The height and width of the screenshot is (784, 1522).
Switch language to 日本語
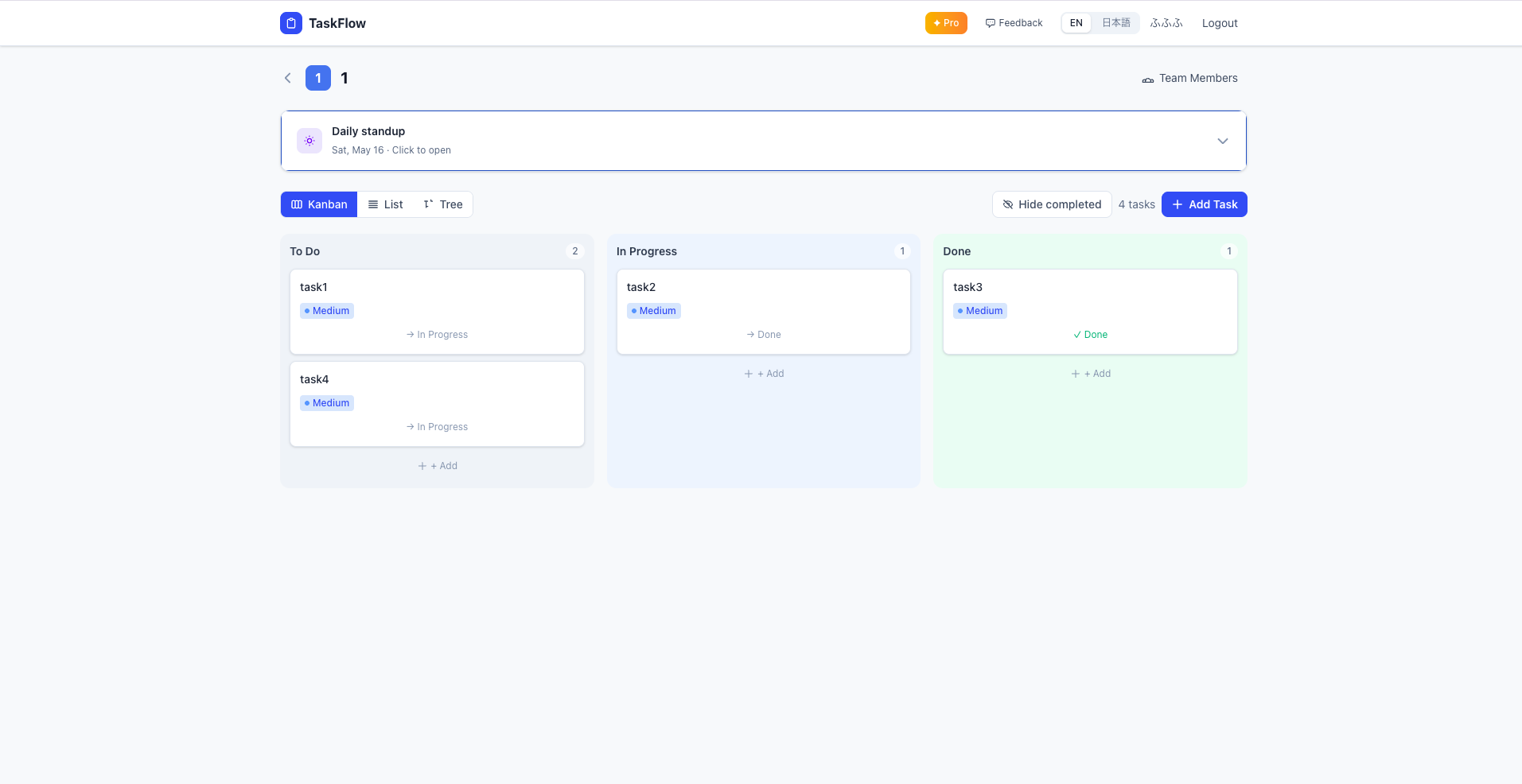click(1115, 23)
